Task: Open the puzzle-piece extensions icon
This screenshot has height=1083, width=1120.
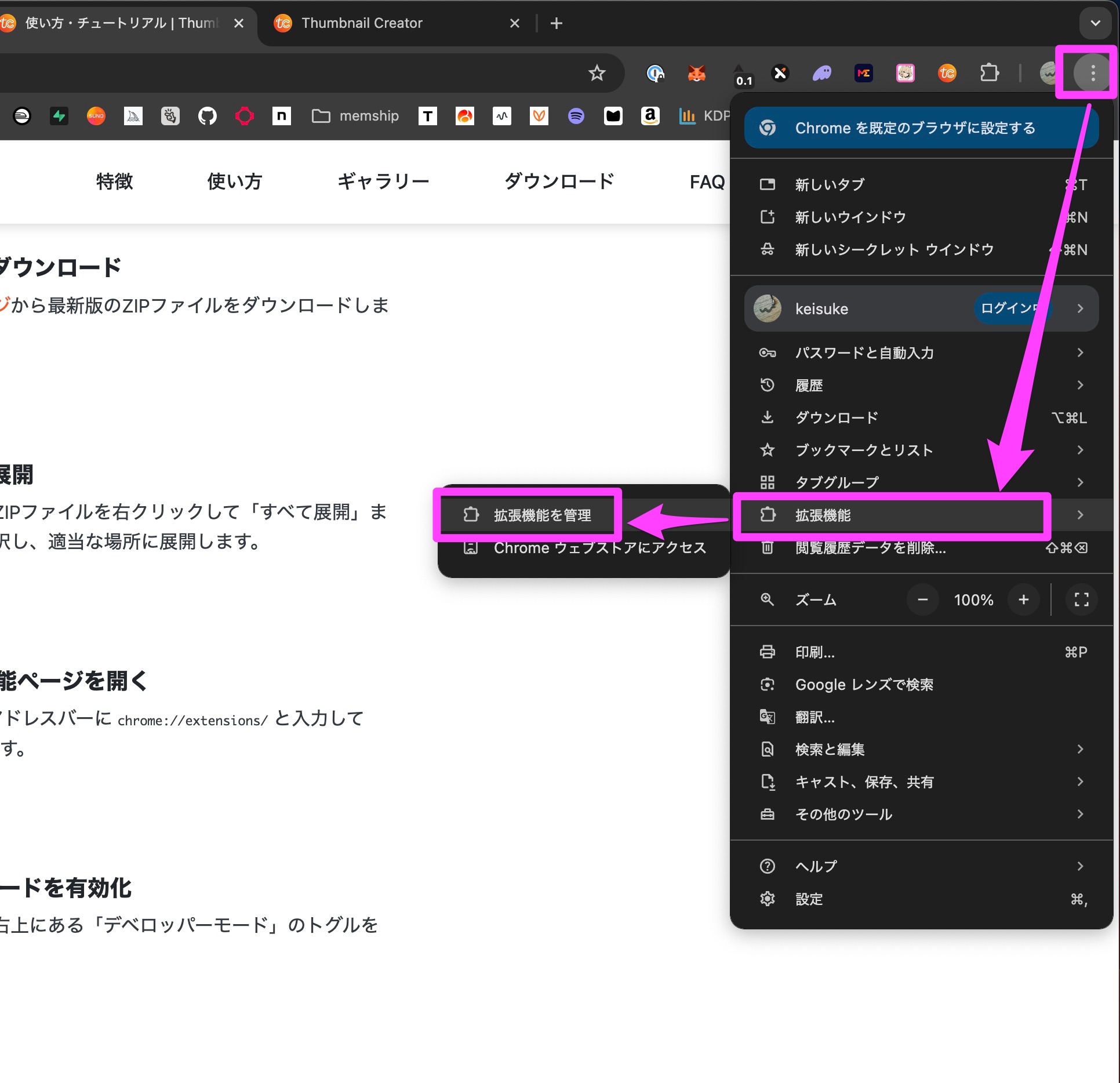Action: [x=990, y=73]
